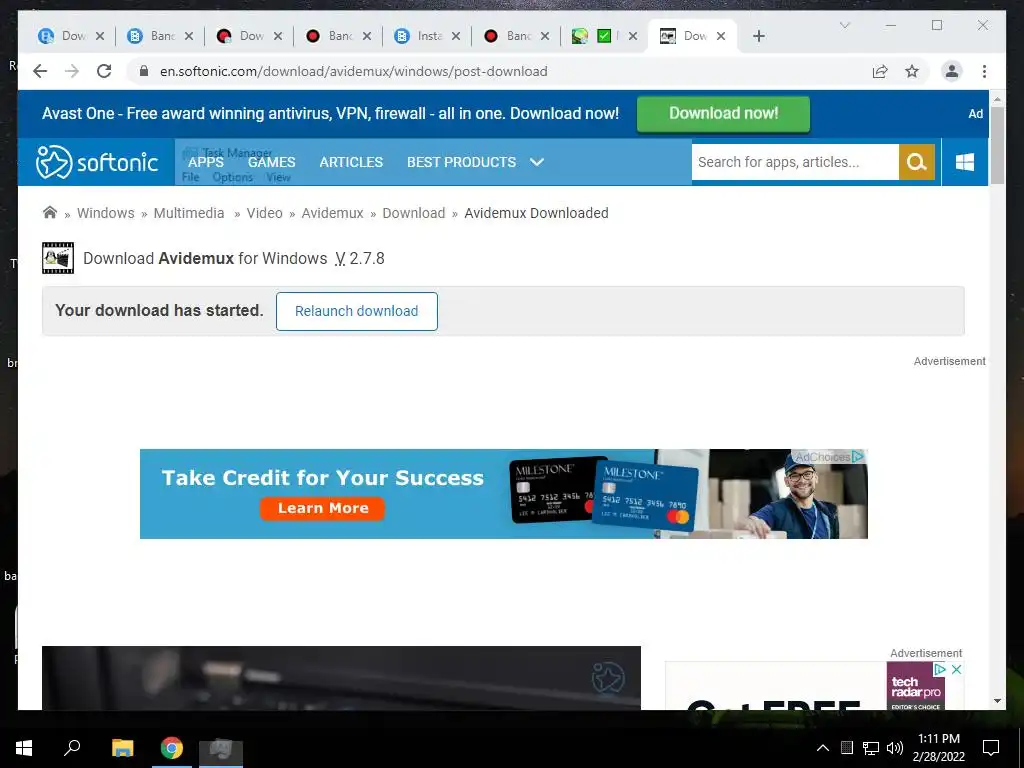The width and height of the screenshot is (1024, 768).
Task: Click the tray icon left of network icon
Action: click(847, 748)
